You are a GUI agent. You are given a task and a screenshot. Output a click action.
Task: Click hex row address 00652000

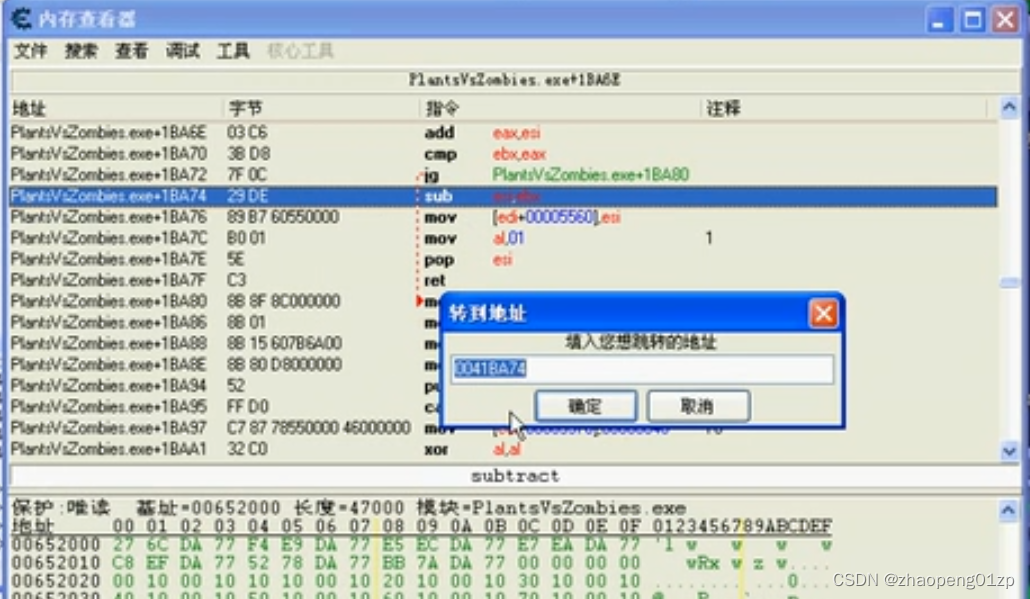tap(56, 544)
